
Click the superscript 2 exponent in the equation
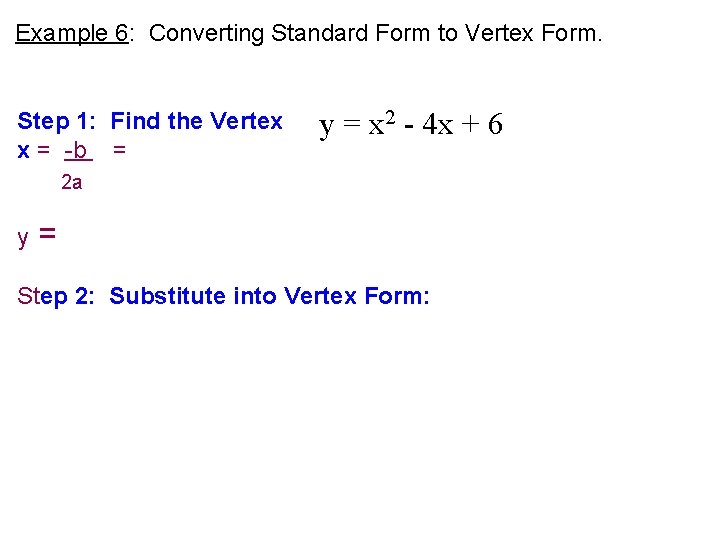390,118
